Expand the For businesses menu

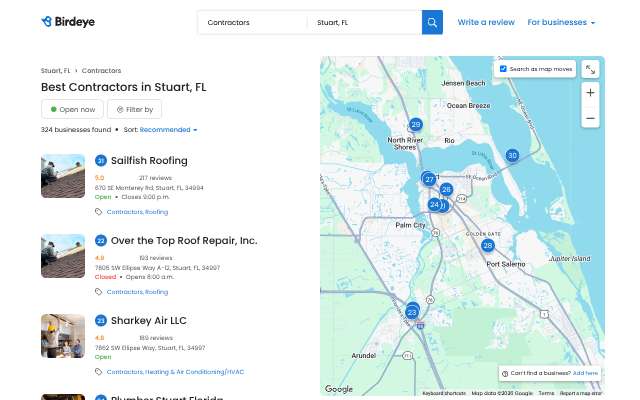tap(561, 22)
